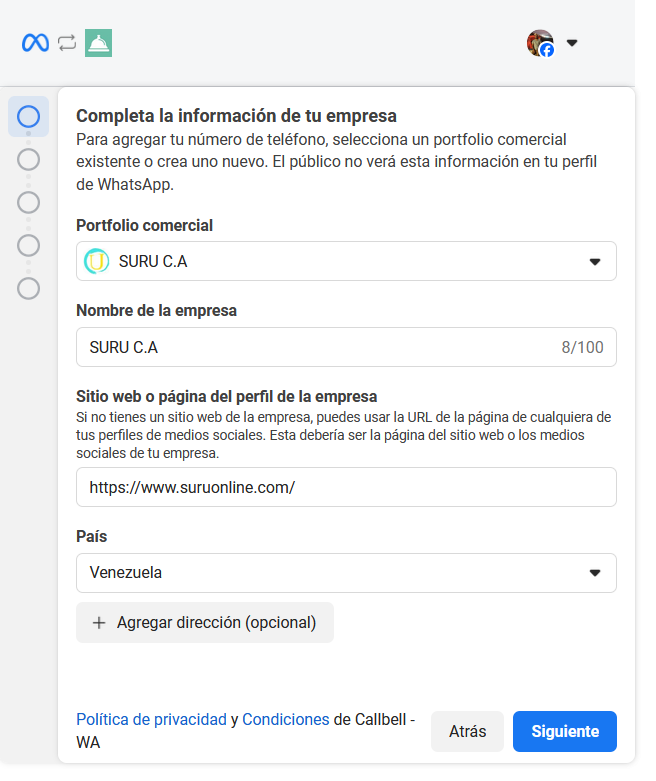Click the Nombre de la empresa text field
This screenshot has width=656, height=781.
320,347
